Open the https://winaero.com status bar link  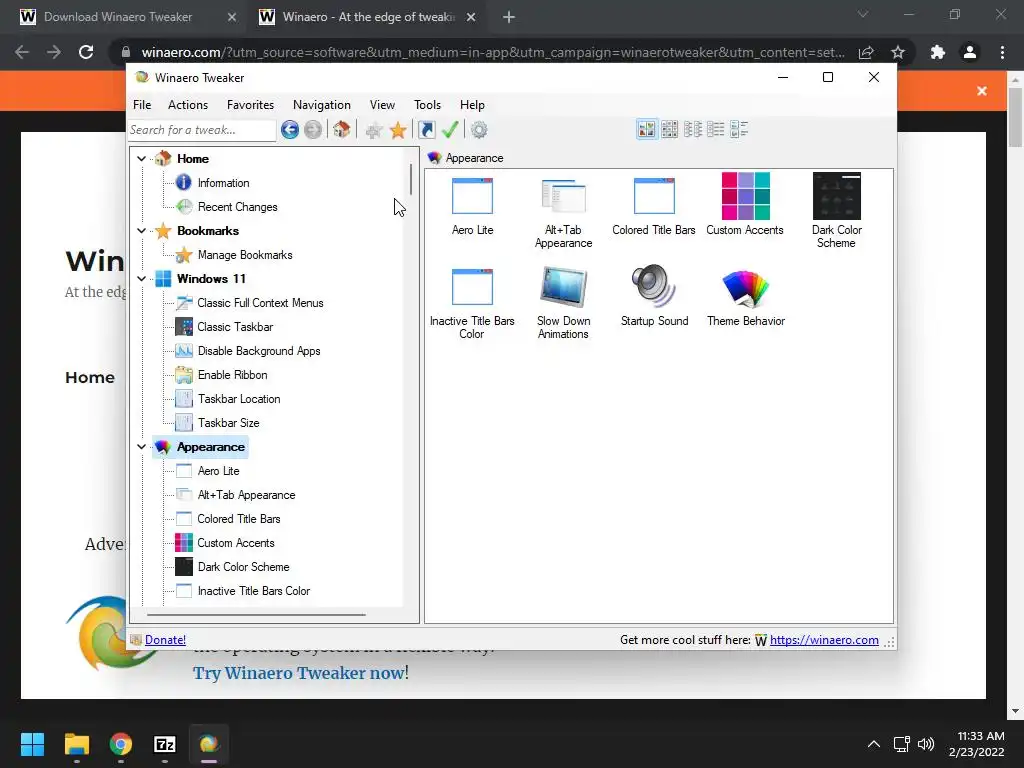(824, 640)
